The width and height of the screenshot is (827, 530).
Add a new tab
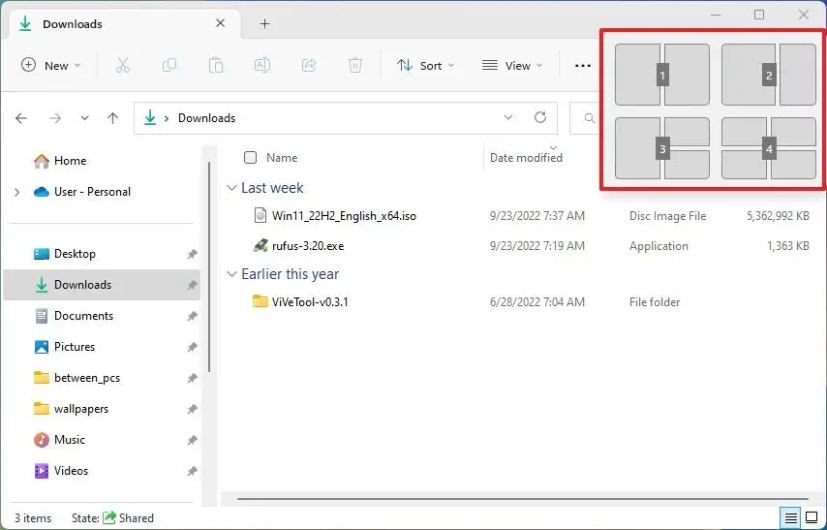click(265, 24)
